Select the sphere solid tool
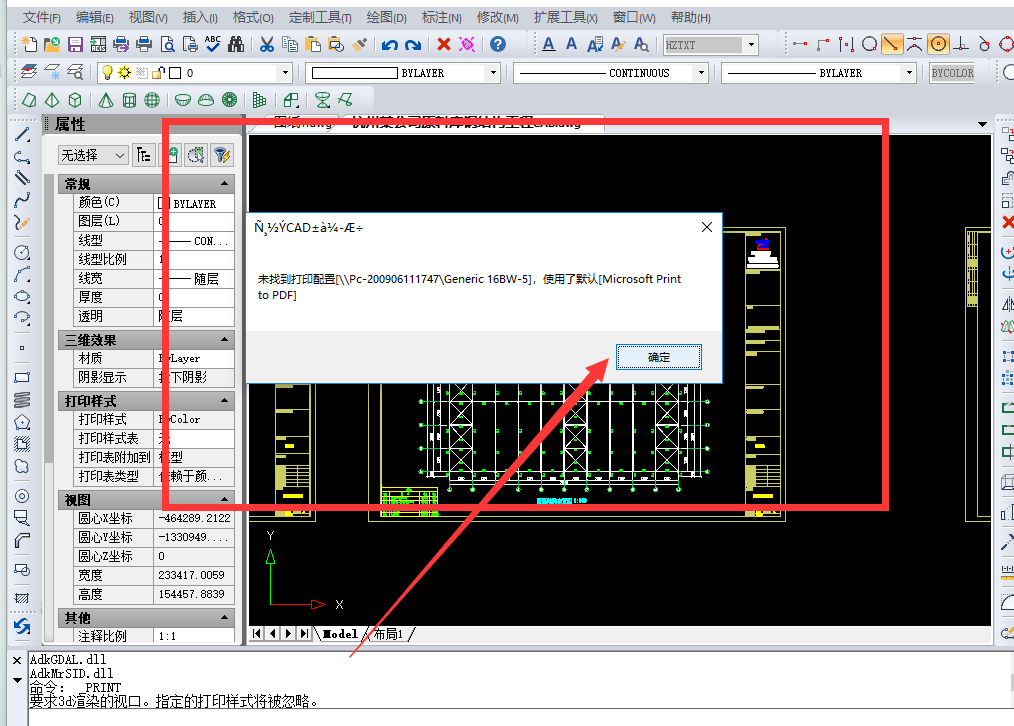Image resolution: width=1014 pixels, height=726 pixels. coord(152,100)
